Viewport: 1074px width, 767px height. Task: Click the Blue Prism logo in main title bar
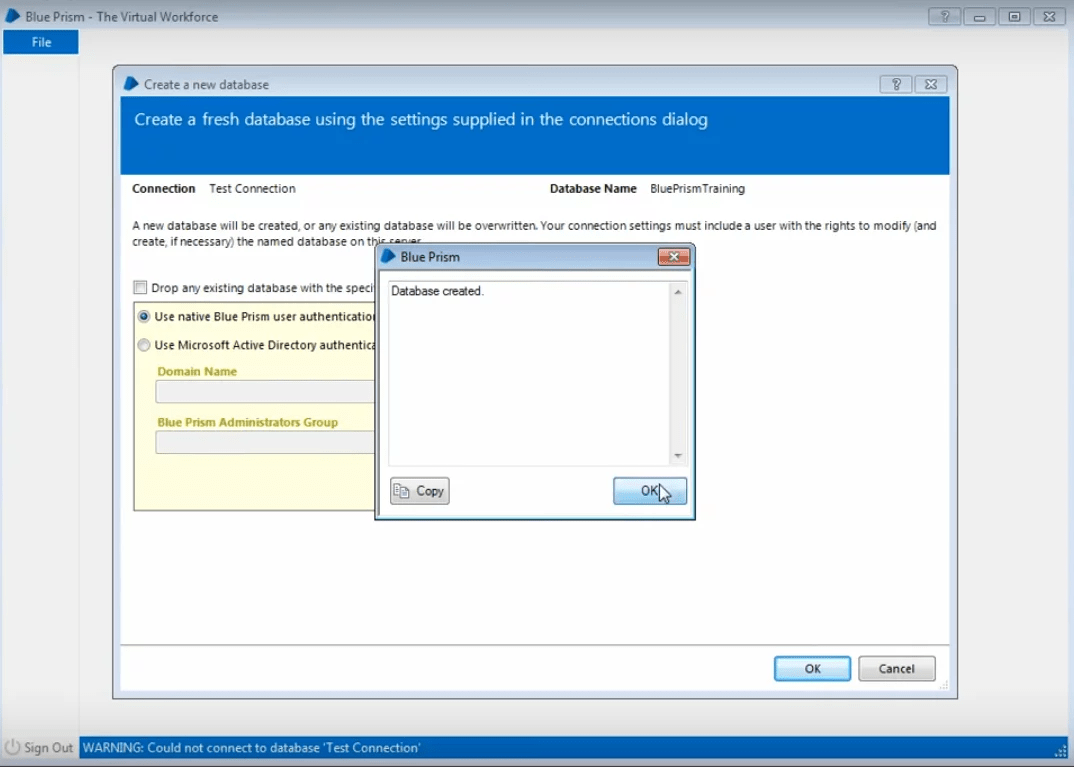(x=13, y=16)
